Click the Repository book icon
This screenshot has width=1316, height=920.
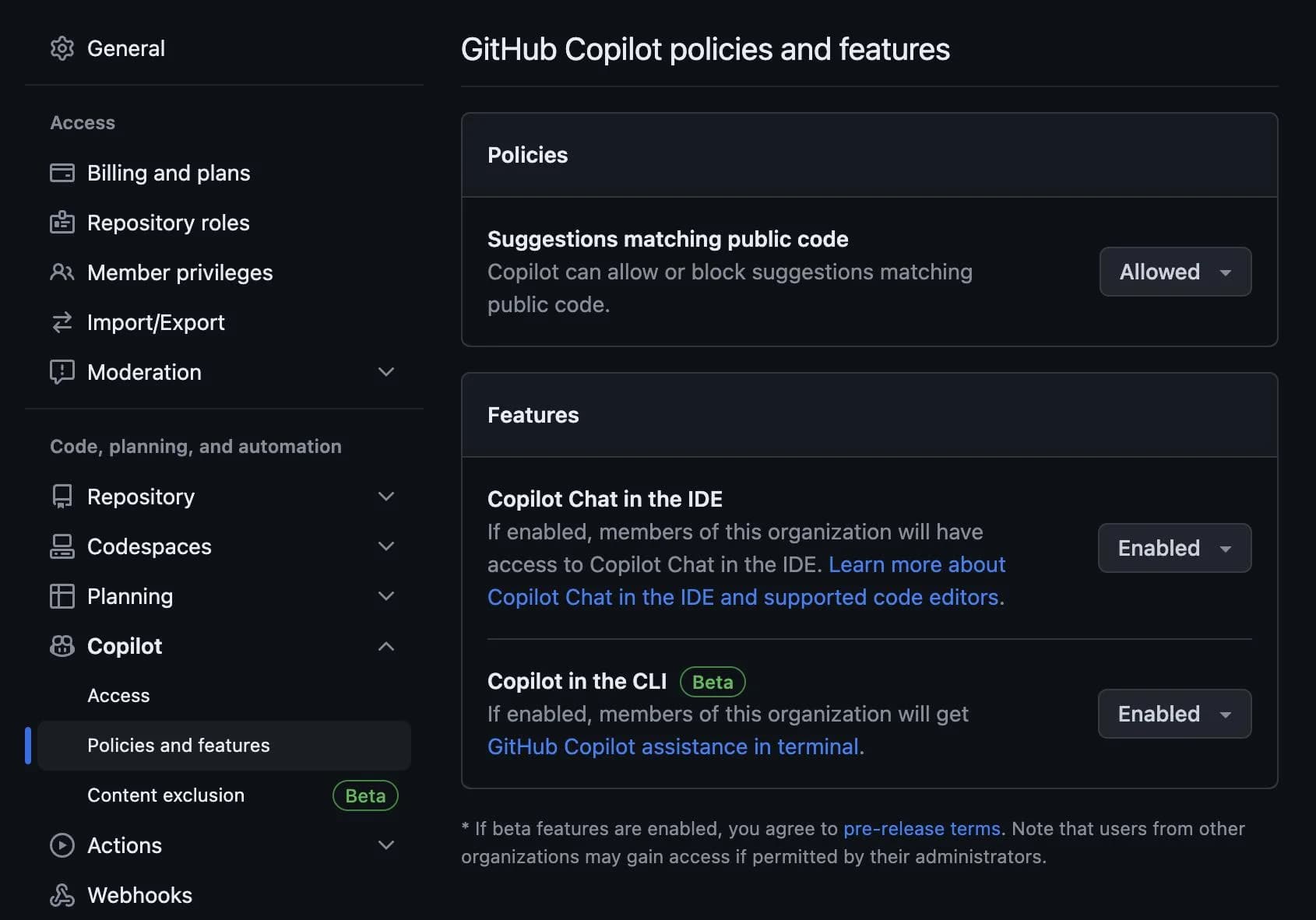(62, 497)
